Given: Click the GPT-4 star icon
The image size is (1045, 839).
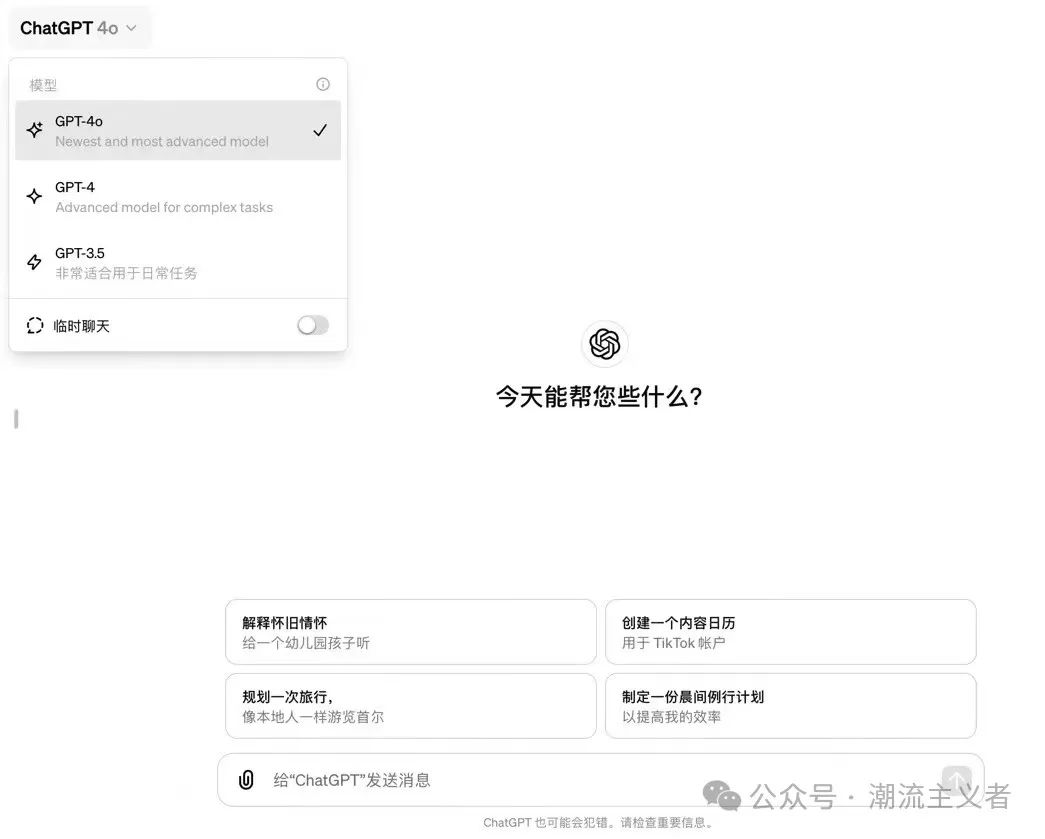Looking at the screenshot, I should [34, 196].
